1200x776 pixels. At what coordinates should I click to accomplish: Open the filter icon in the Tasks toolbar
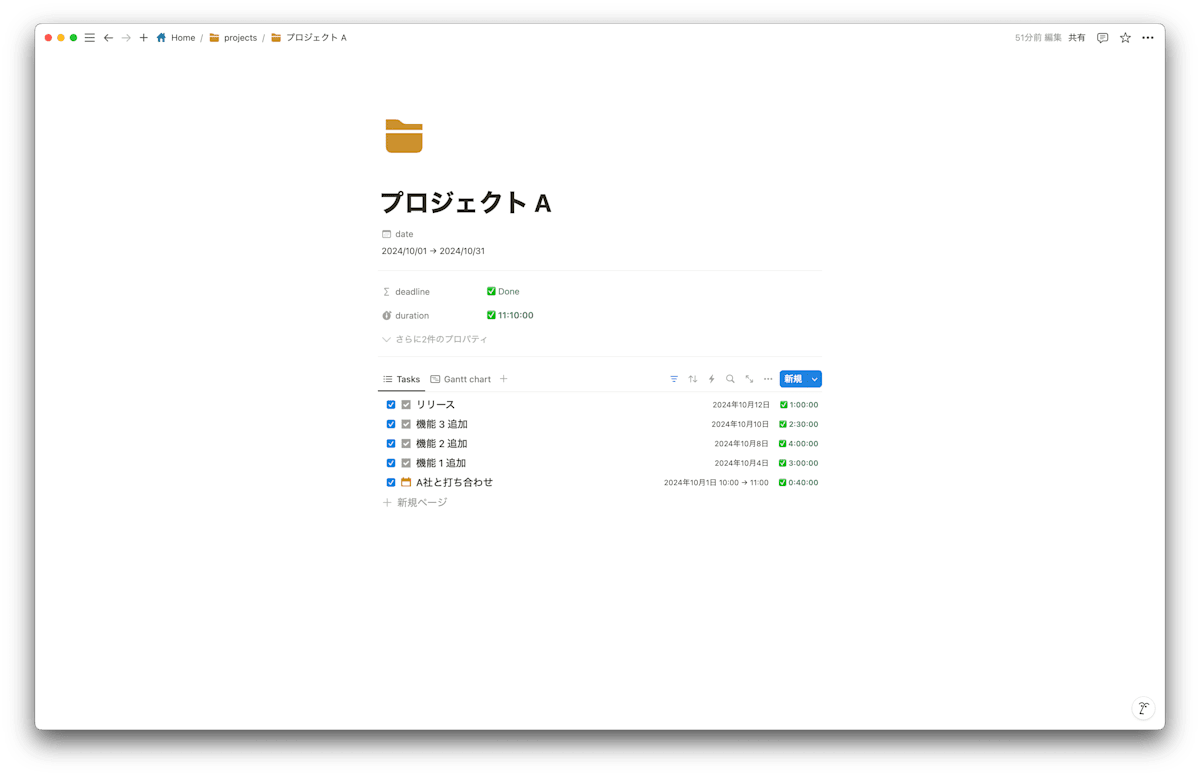point(674,379)
